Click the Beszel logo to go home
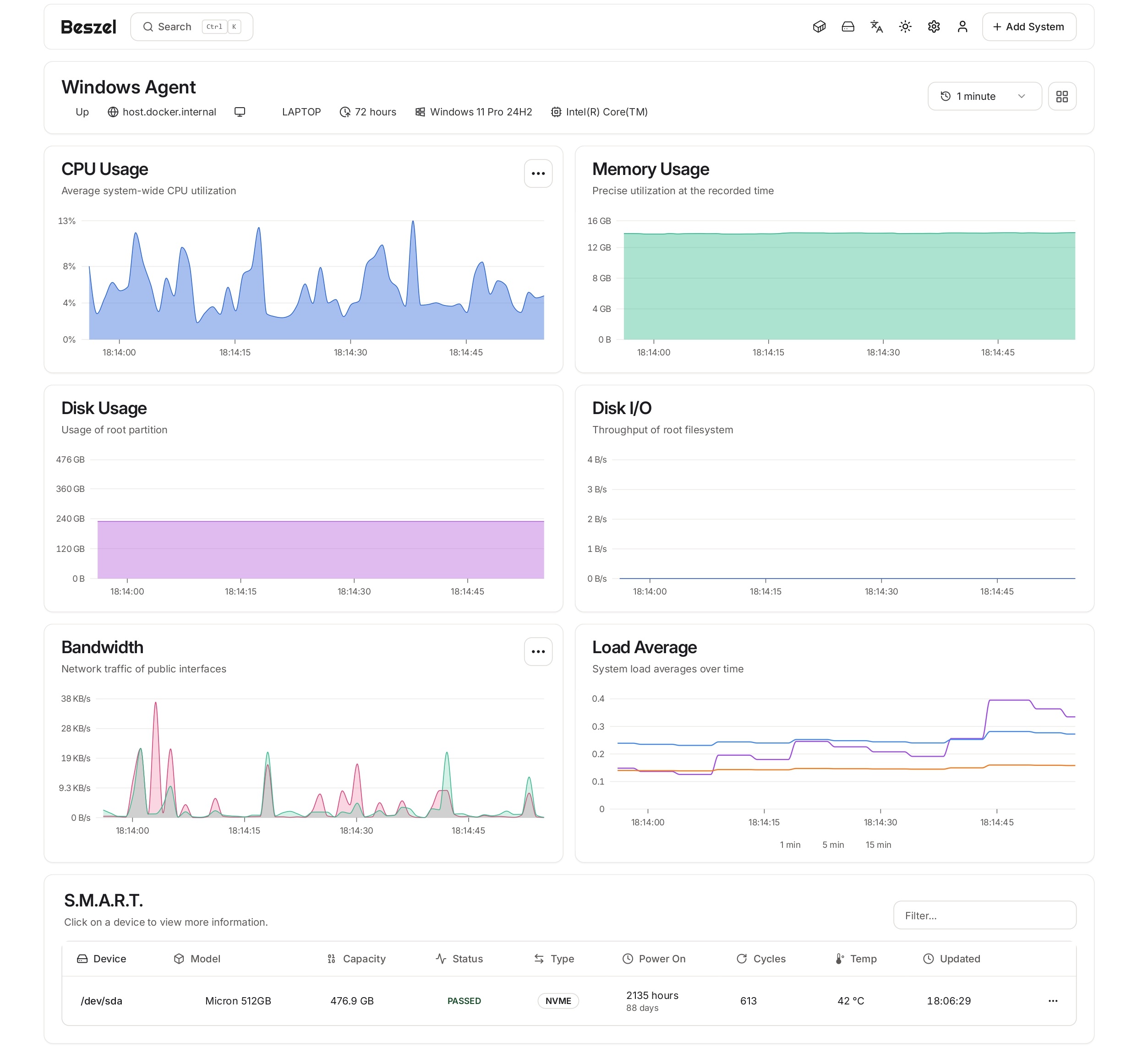1137x1064 pixels. (88, 26)
